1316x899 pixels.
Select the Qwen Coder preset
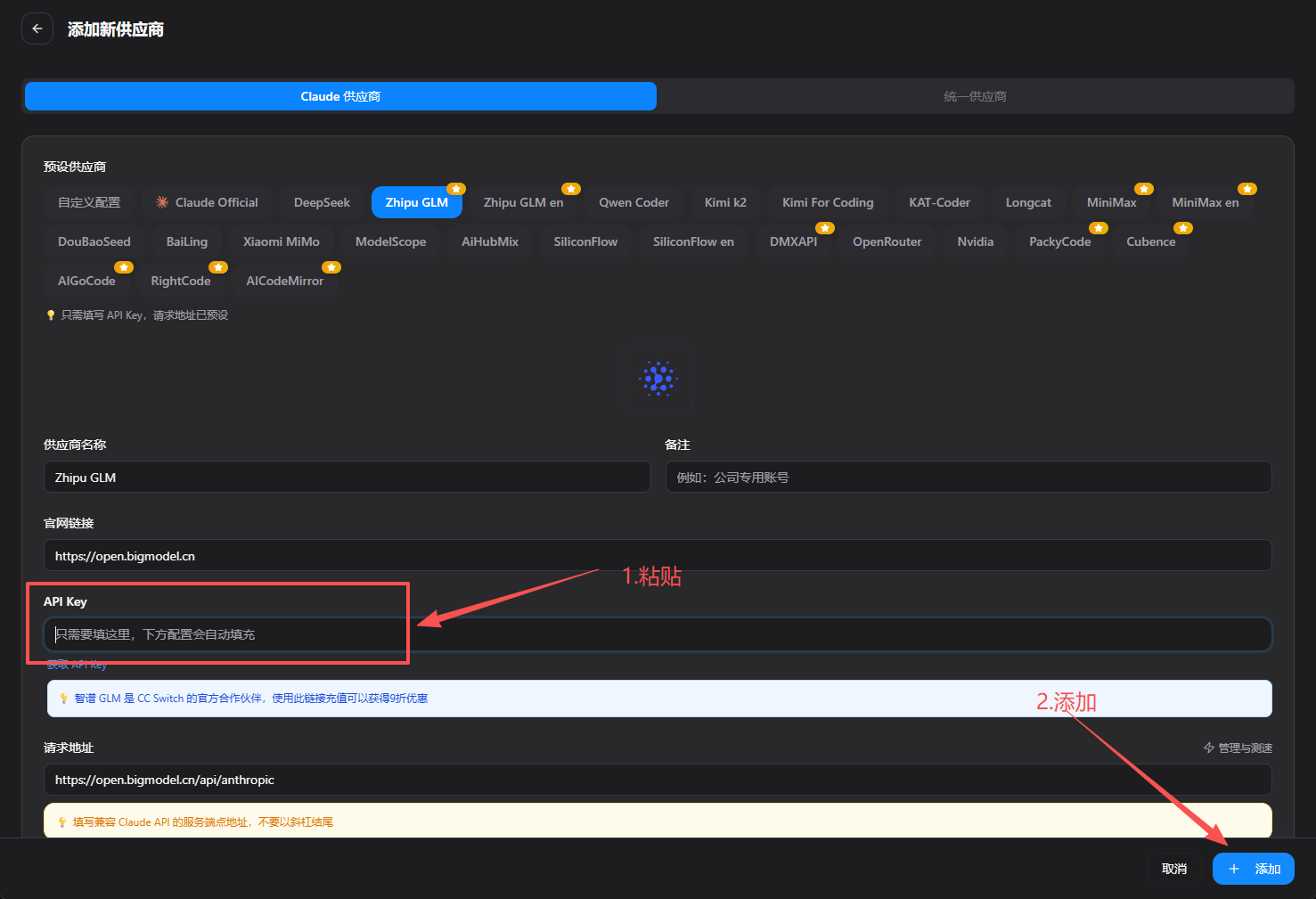634,202
